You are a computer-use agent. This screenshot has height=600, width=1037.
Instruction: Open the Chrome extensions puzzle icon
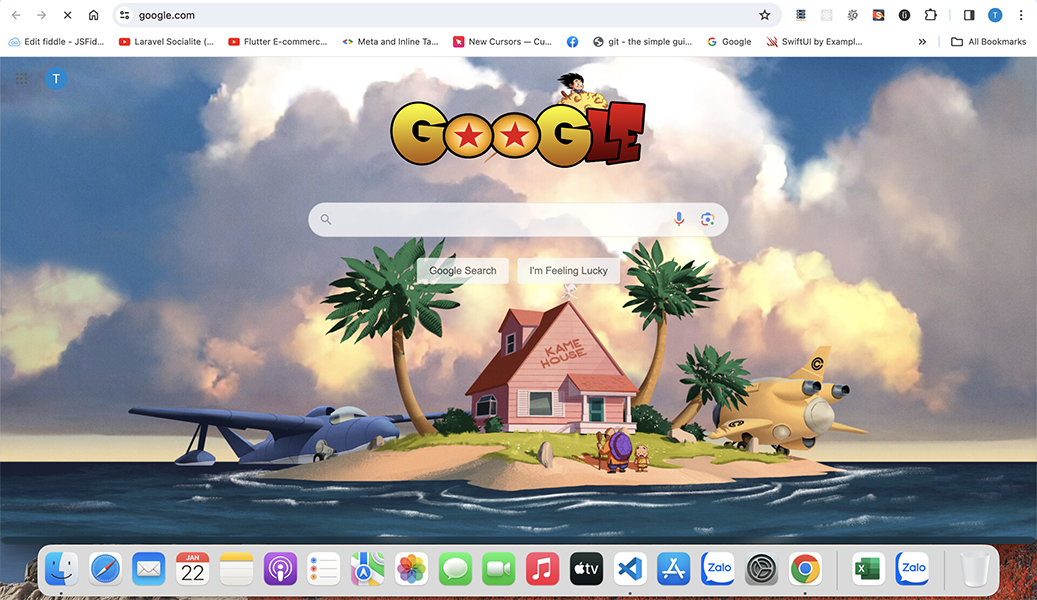tap(931, 15)
